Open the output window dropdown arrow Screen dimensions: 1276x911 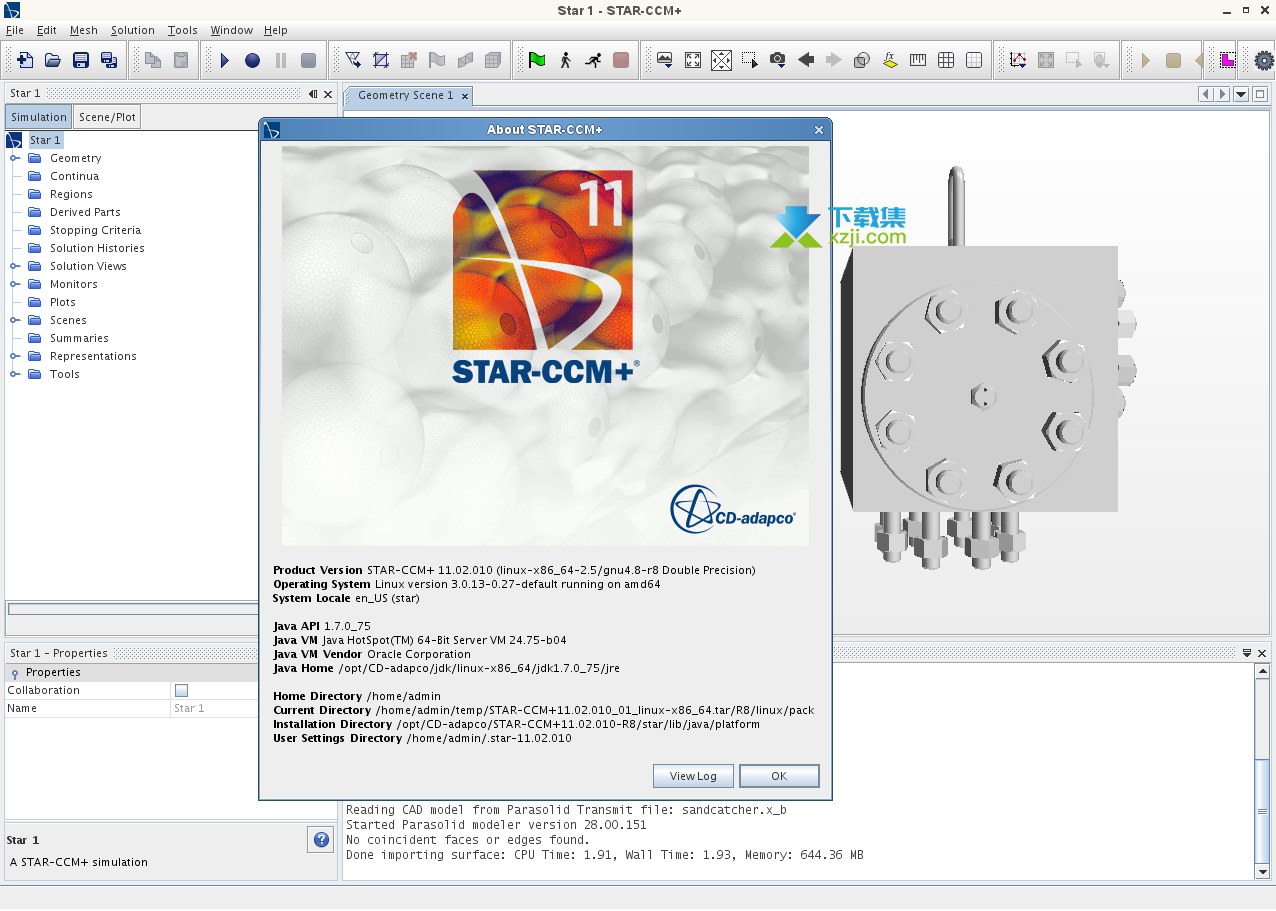[1247, 653]
